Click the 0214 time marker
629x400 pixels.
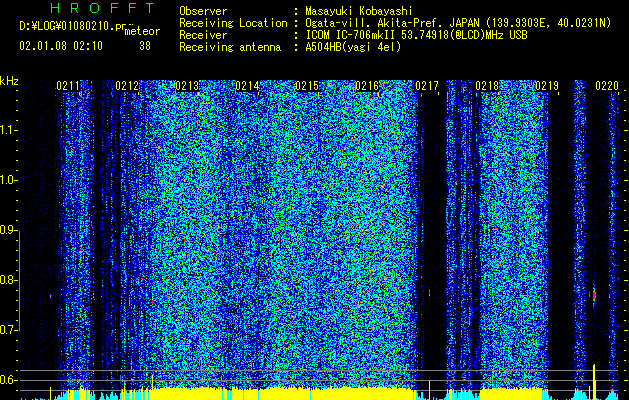(247, 86)
